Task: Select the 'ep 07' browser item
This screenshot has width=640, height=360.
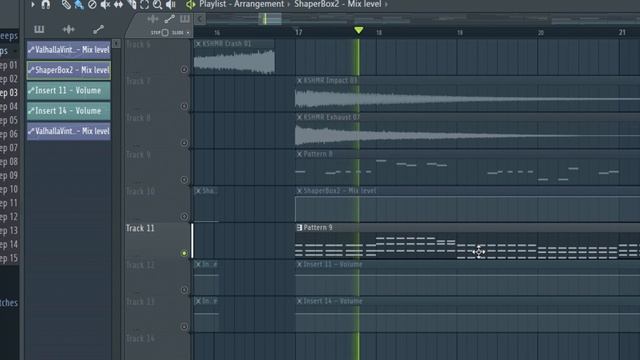Action: [9, 148]
